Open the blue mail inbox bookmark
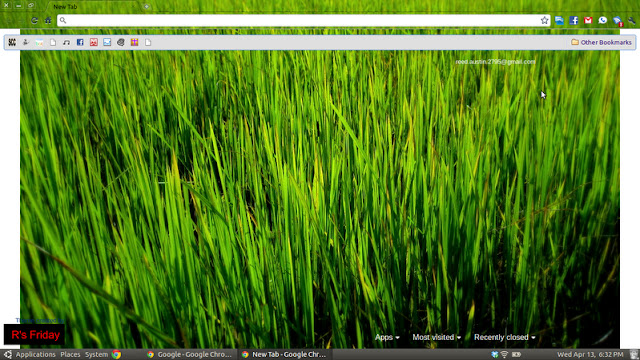This screenshot has height=360, width=640. (107, 42)
